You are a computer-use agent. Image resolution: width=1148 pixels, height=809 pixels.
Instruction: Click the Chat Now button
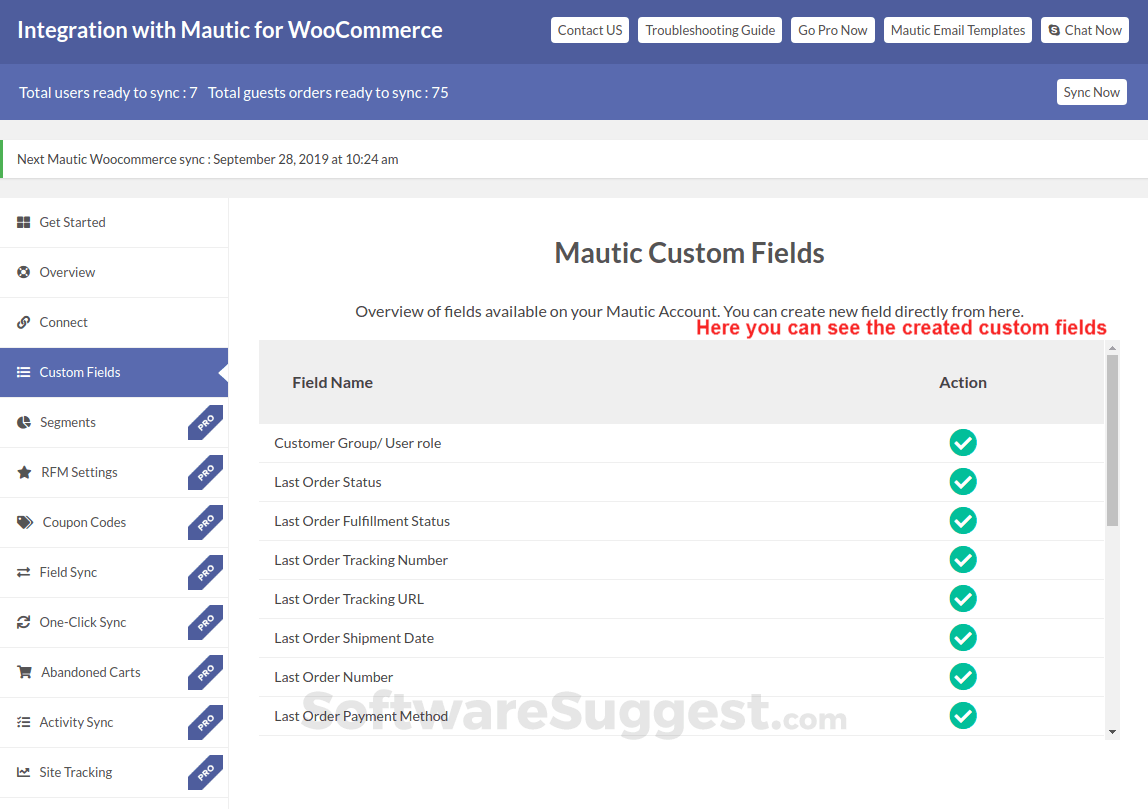pos(1085,30)
